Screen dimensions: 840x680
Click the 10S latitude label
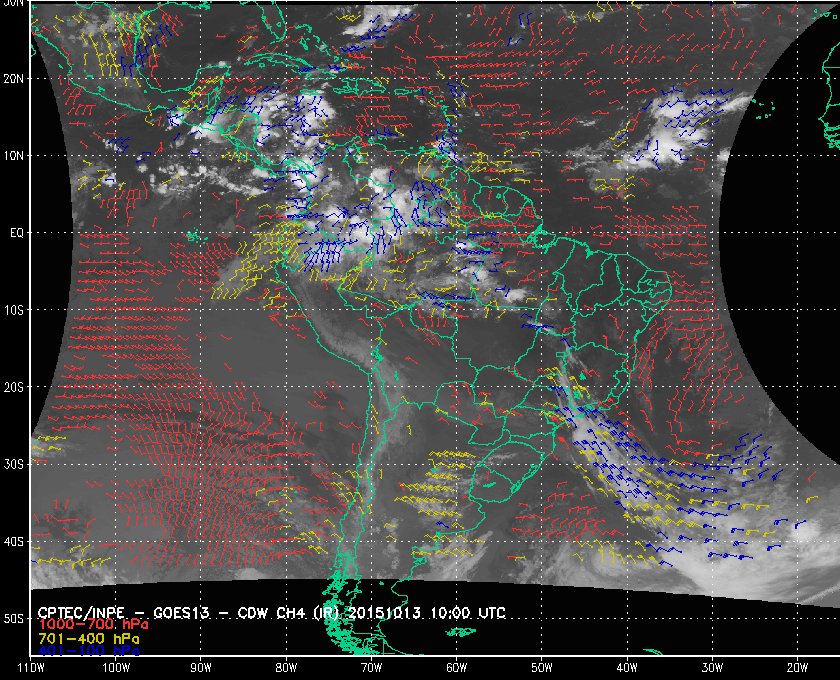[x=13, y=310]
